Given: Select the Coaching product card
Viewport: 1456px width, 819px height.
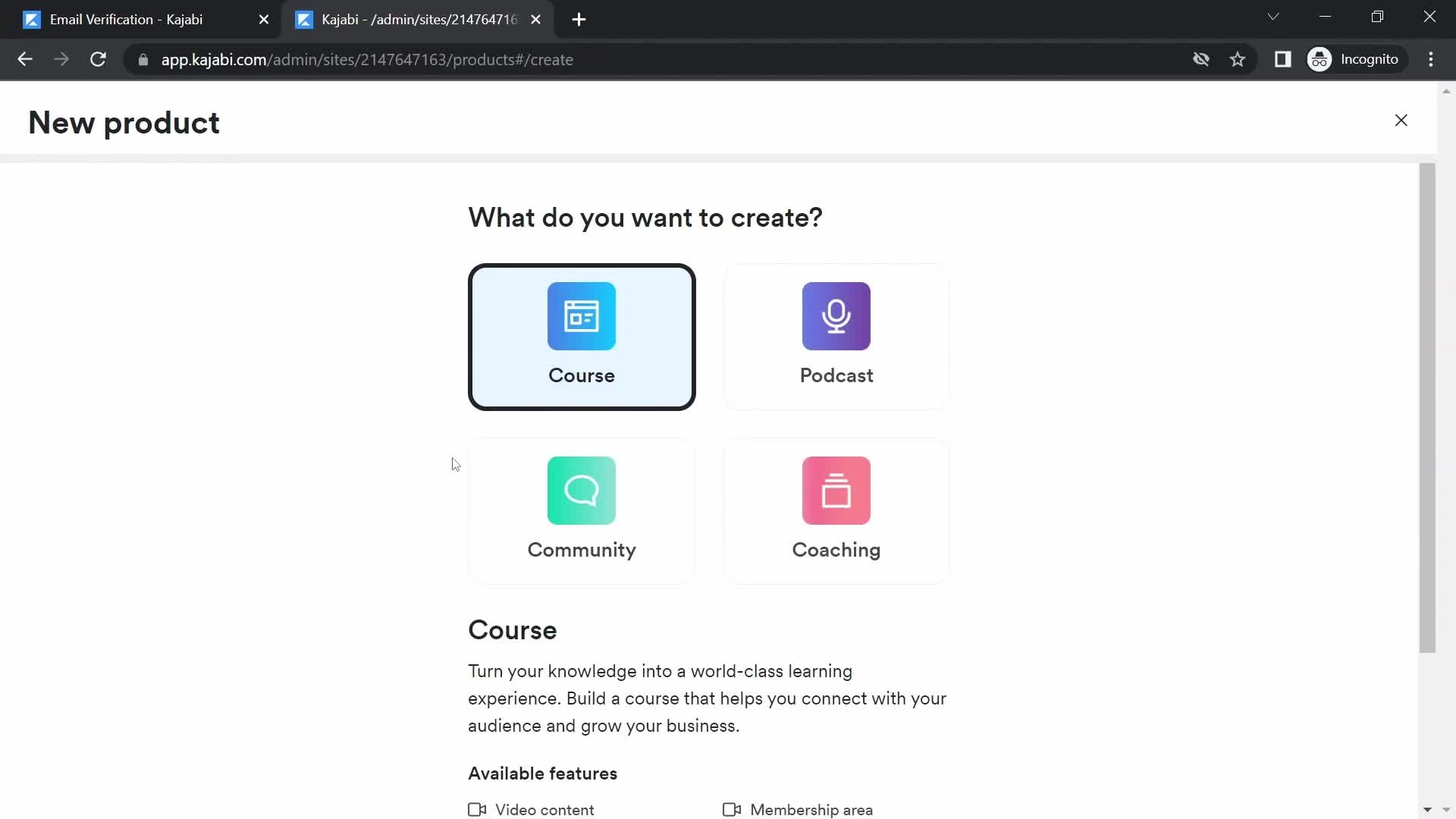Looking at the screenshot, I should click(x=836, y=511).
